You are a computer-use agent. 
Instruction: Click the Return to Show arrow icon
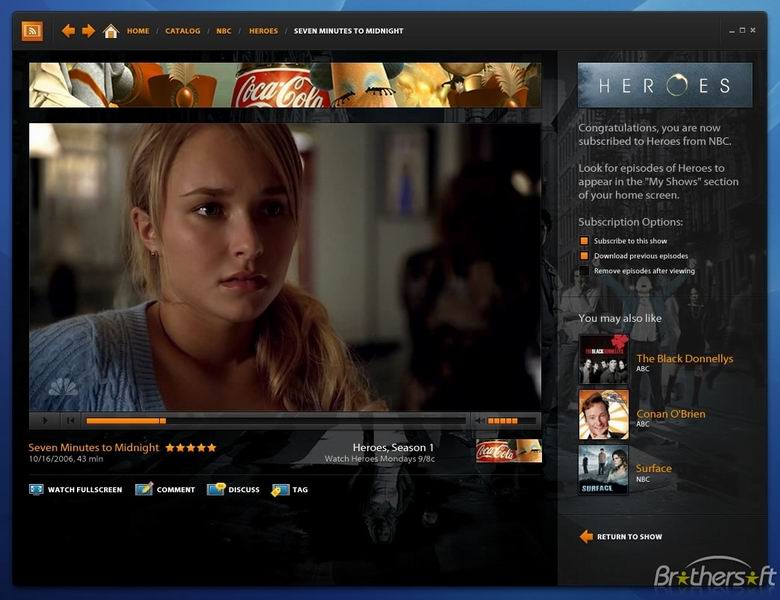coord(586,536)
